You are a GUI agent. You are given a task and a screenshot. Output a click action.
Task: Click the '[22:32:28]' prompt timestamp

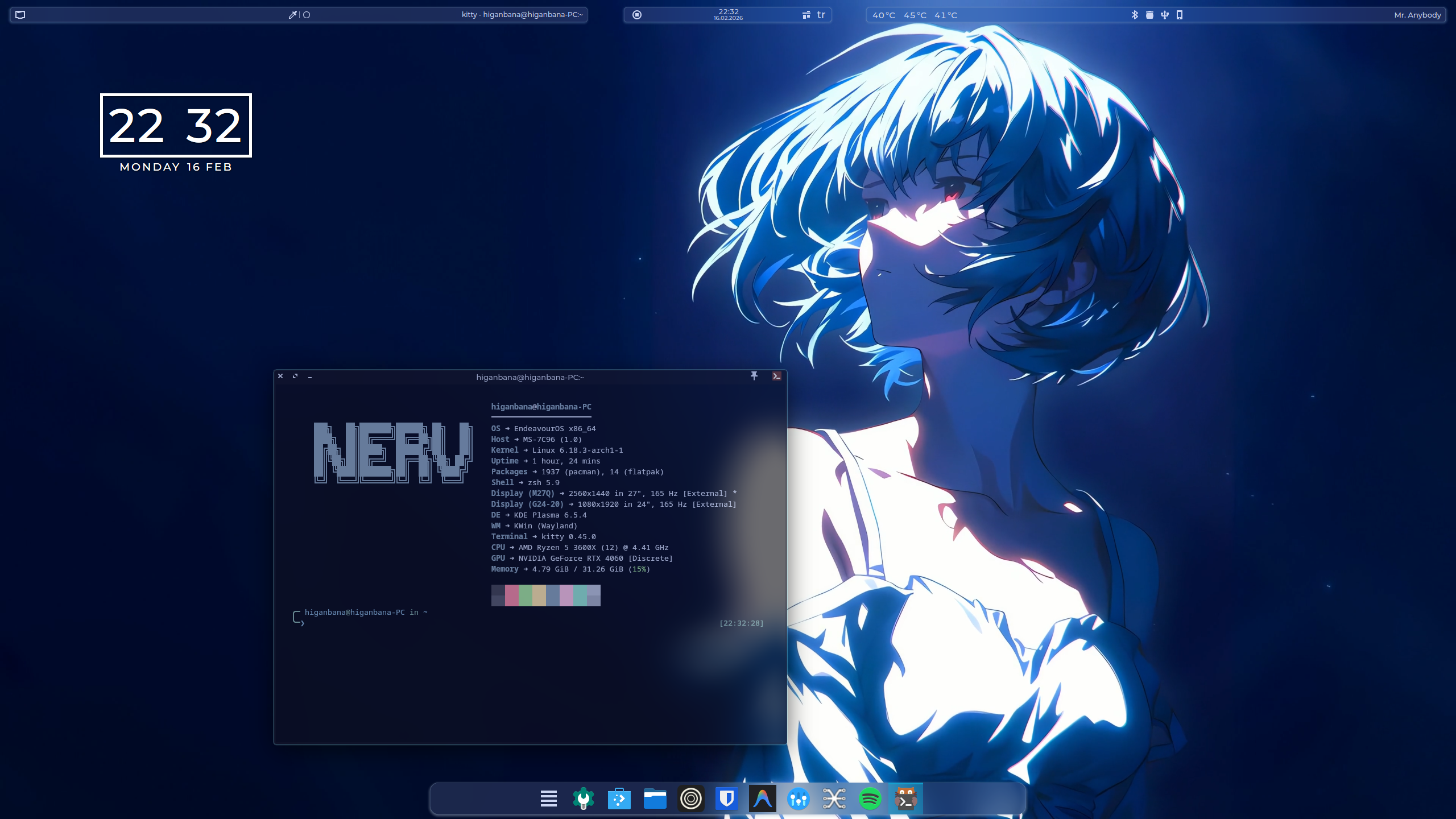741,623
